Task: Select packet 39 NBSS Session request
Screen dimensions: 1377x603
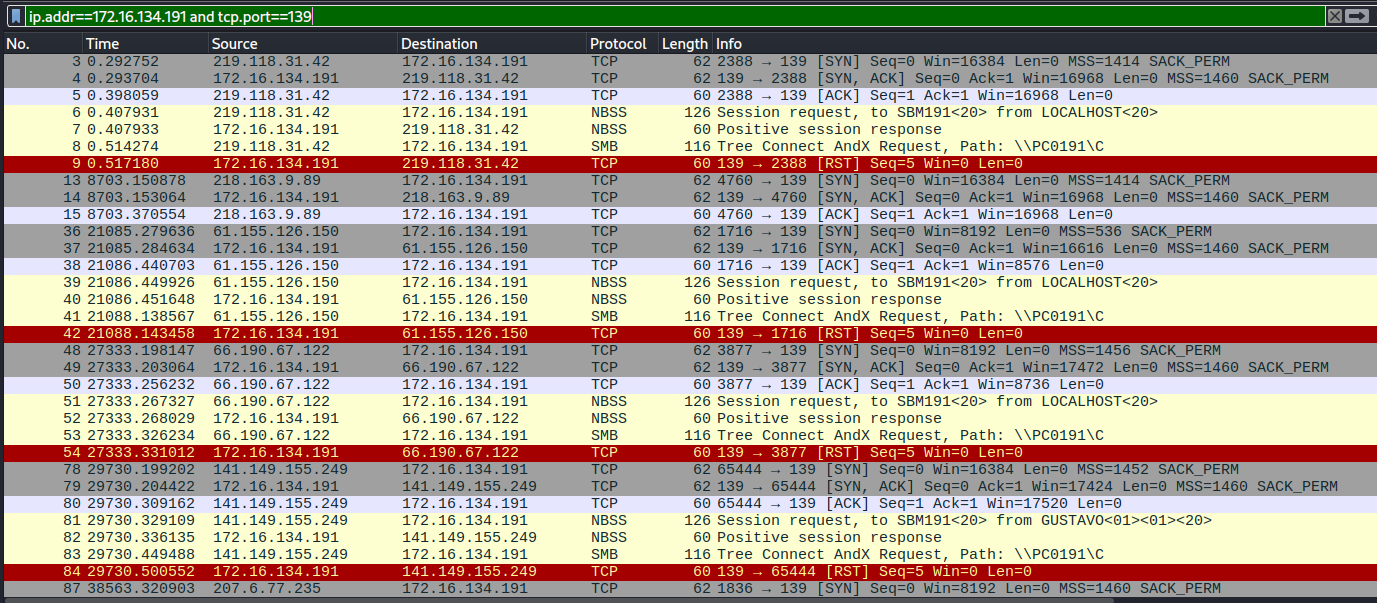Action: pyautogui.click(x=688, y=282)
